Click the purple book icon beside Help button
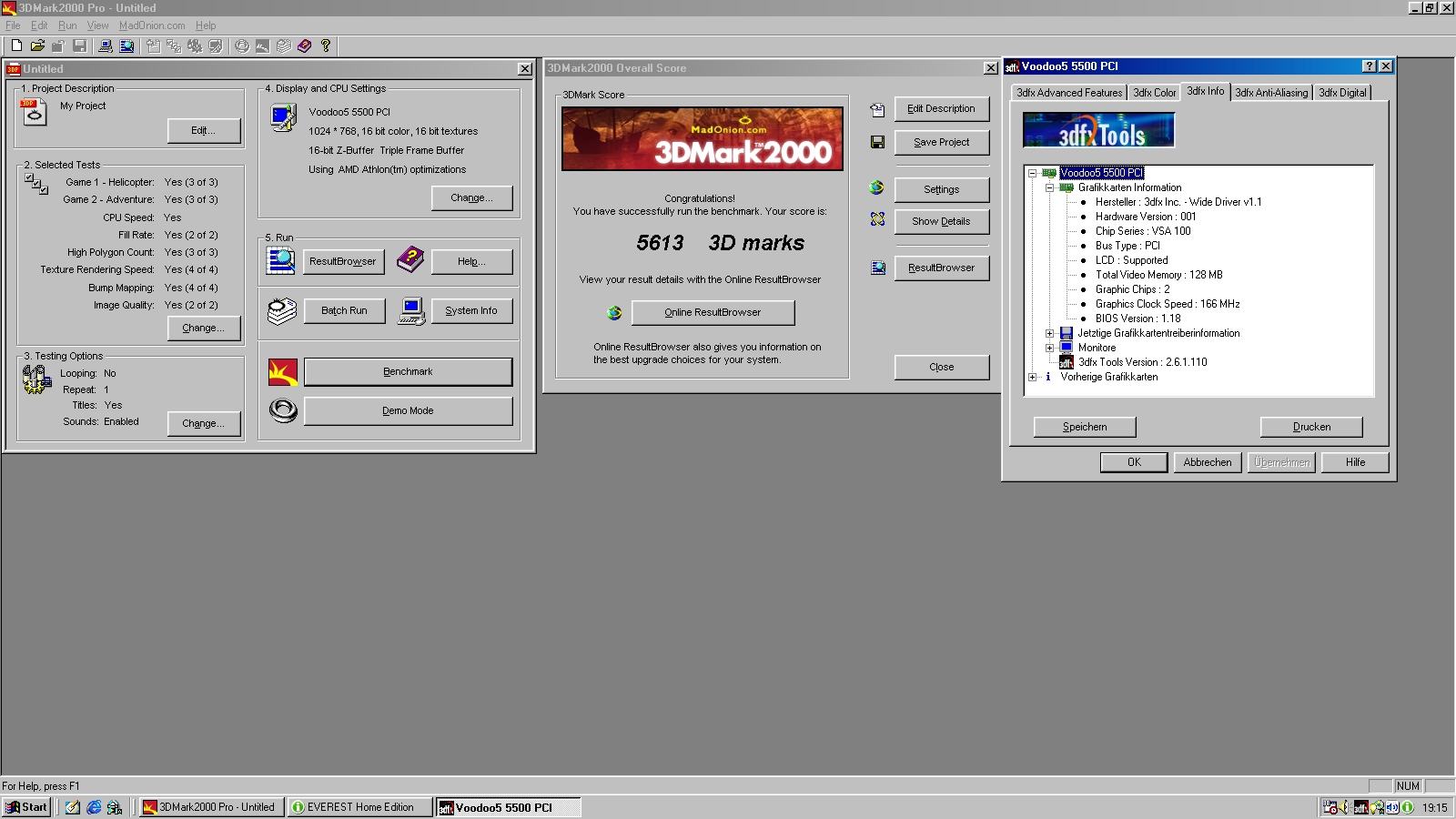Screen dimensions: 1456x819 click(410, 260)
